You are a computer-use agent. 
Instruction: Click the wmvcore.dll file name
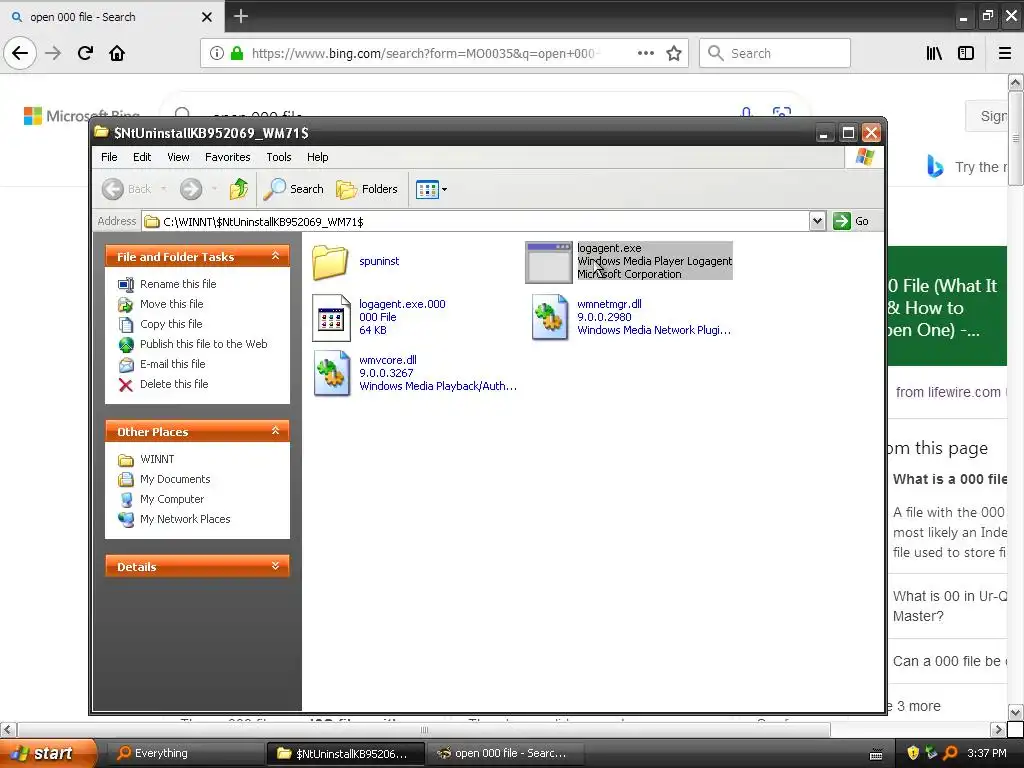[x=388, y=360]
